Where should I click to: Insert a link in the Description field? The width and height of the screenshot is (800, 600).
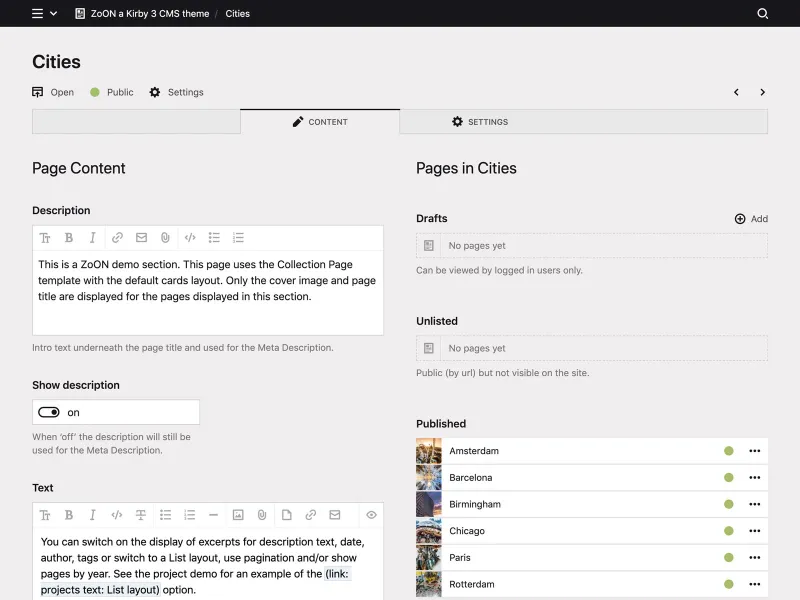tap(116, 237)
